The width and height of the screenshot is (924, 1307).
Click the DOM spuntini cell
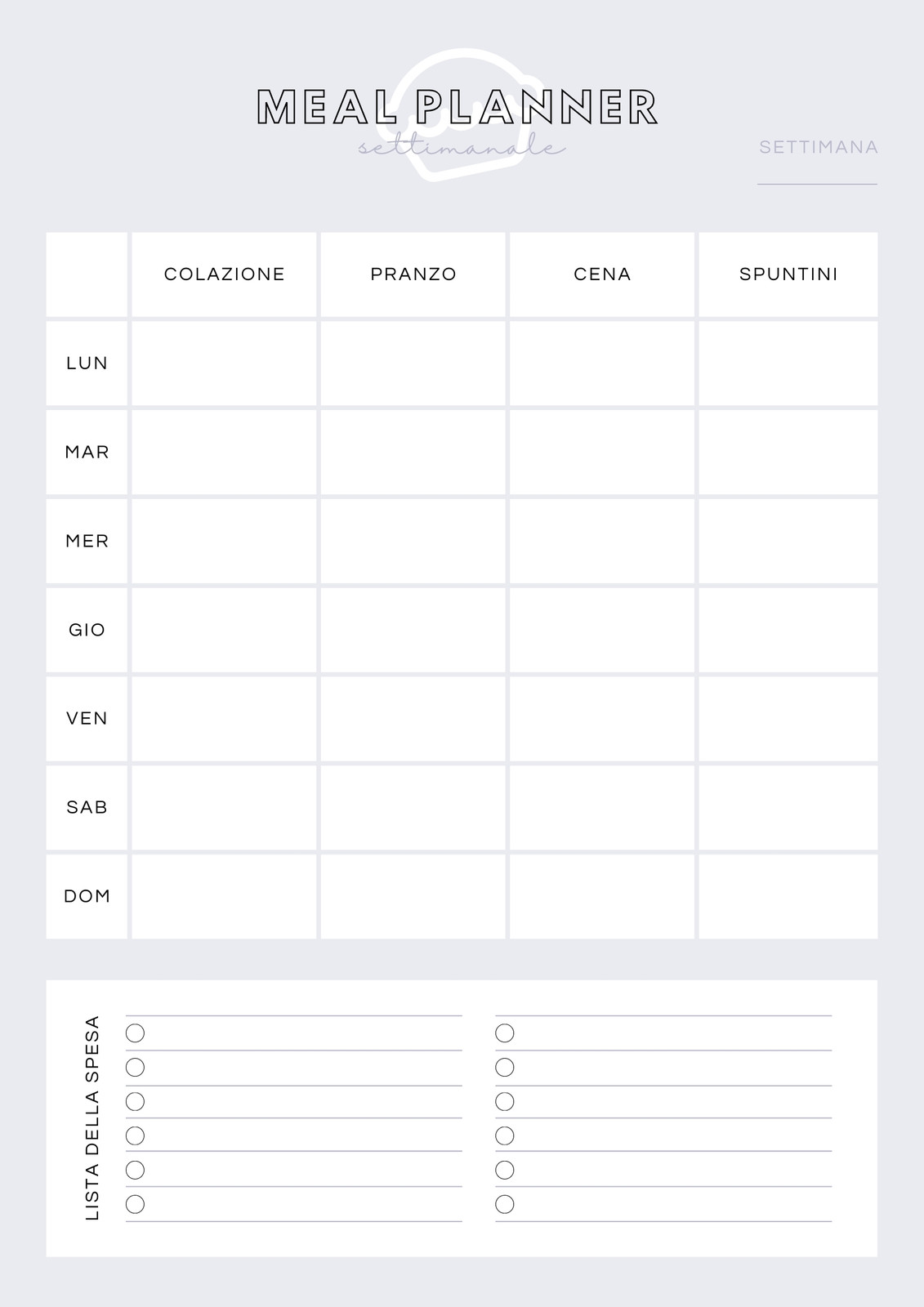point(788,896)
